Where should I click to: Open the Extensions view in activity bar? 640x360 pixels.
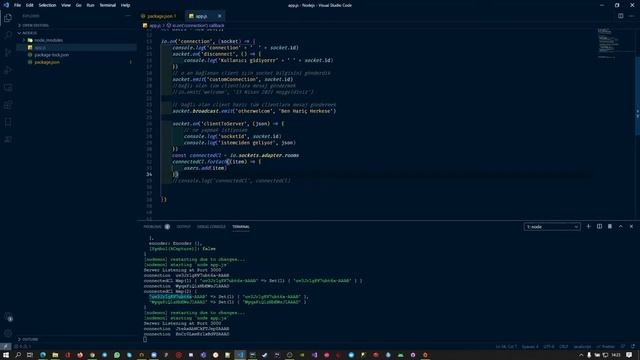[x=8, y=105]
